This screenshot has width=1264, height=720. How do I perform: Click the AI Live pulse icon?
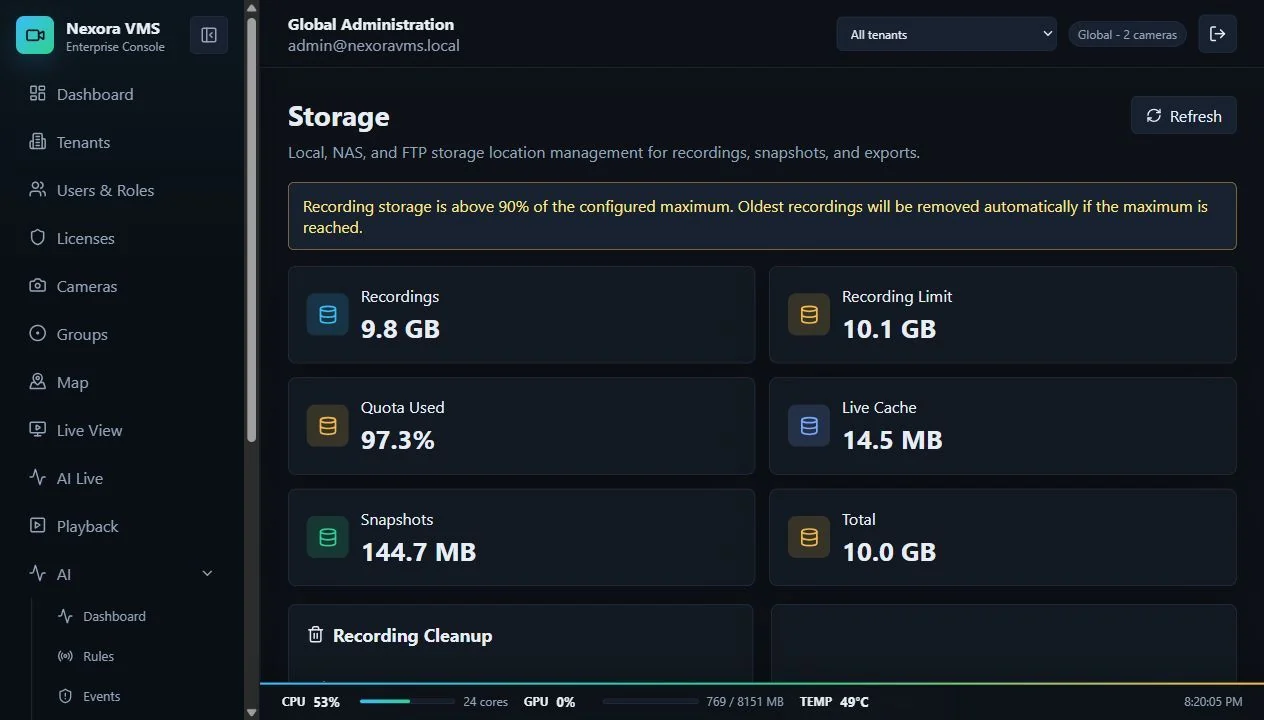[38, 477]
